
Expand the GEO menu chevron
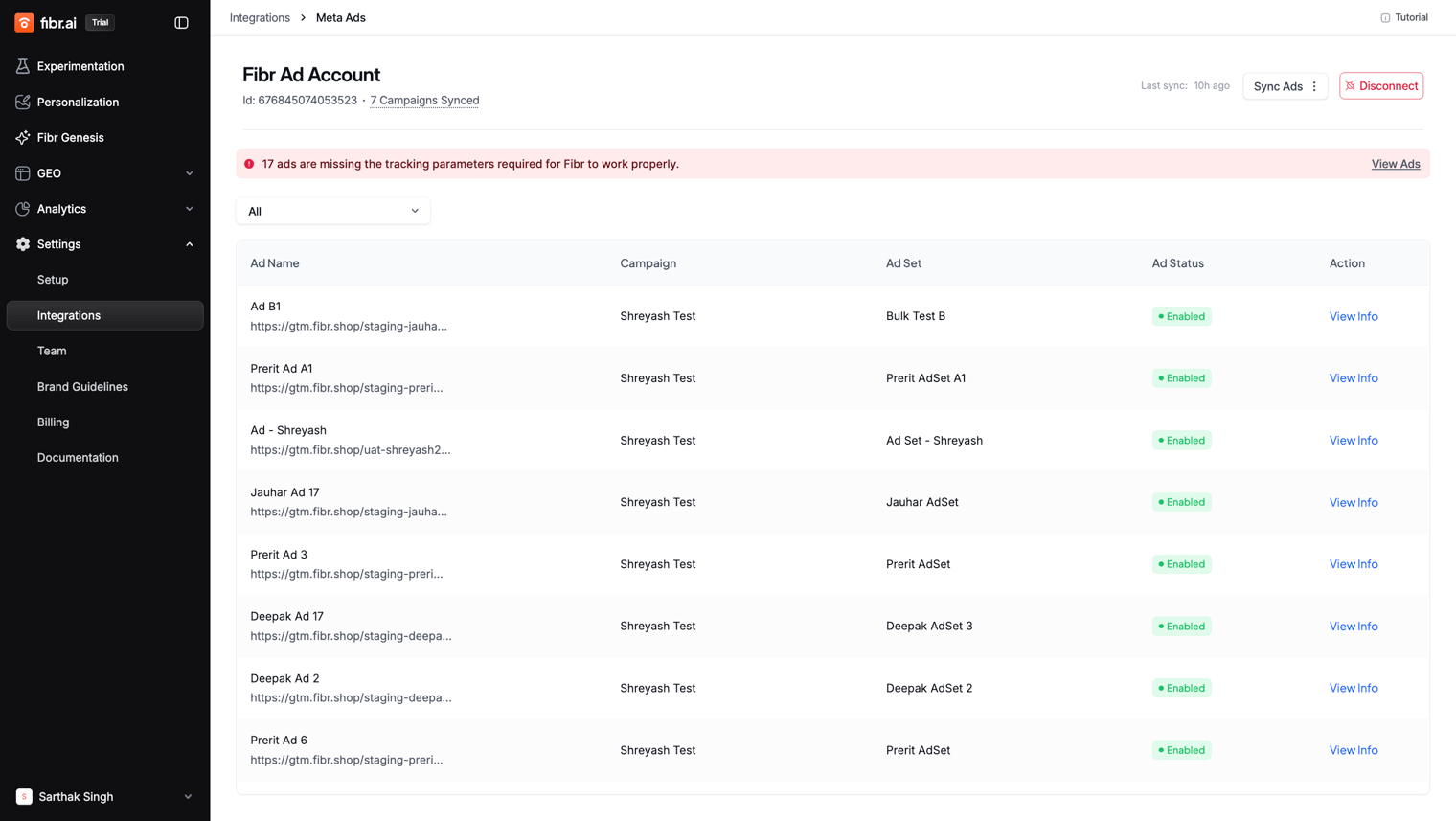click(189, 173)
